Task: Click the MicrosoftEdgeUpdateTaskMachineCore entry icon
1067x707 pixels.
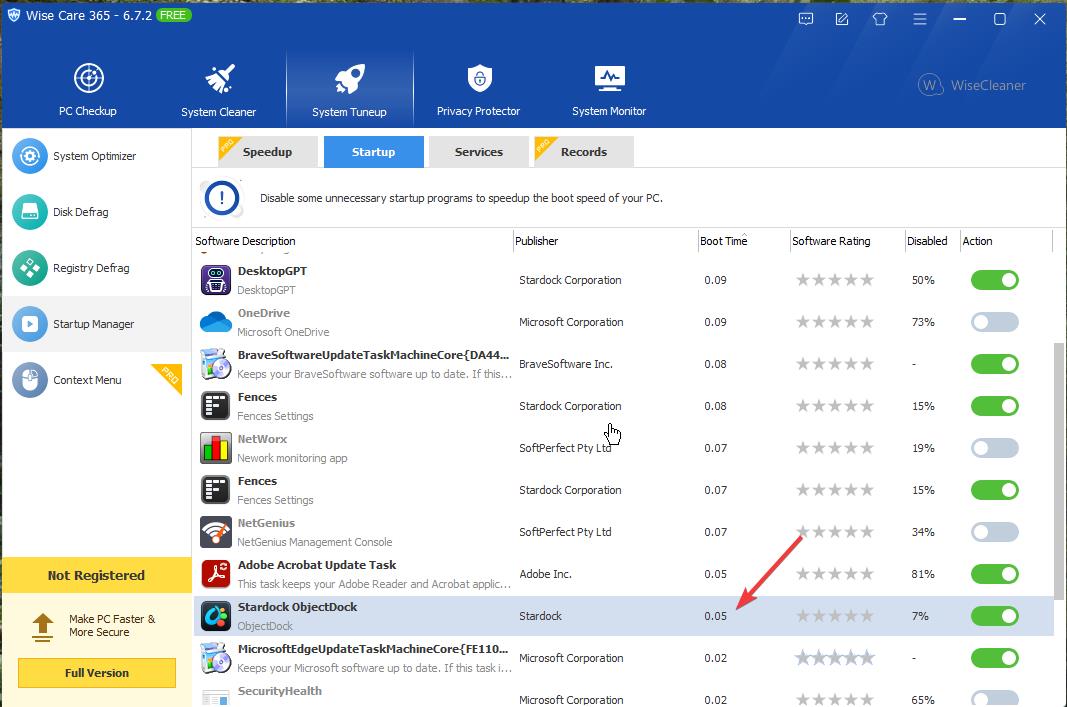Action: [216, 658]
